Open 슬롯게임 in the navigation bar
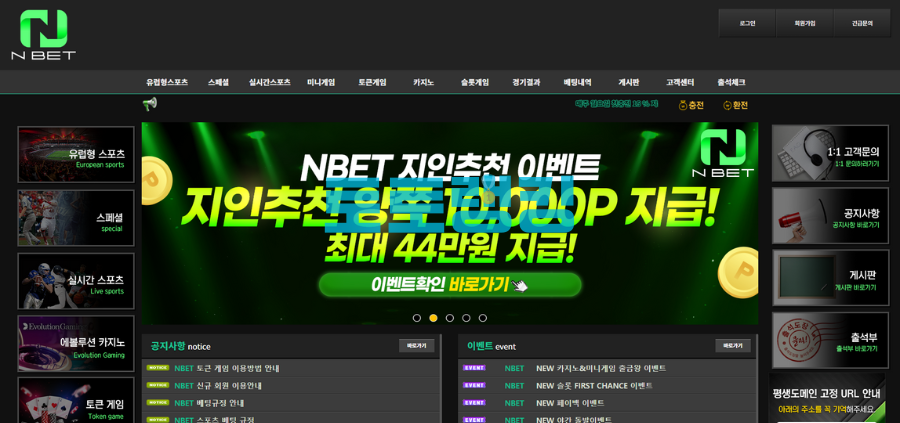Screen dimensions: 900x423 coord(475,82)
